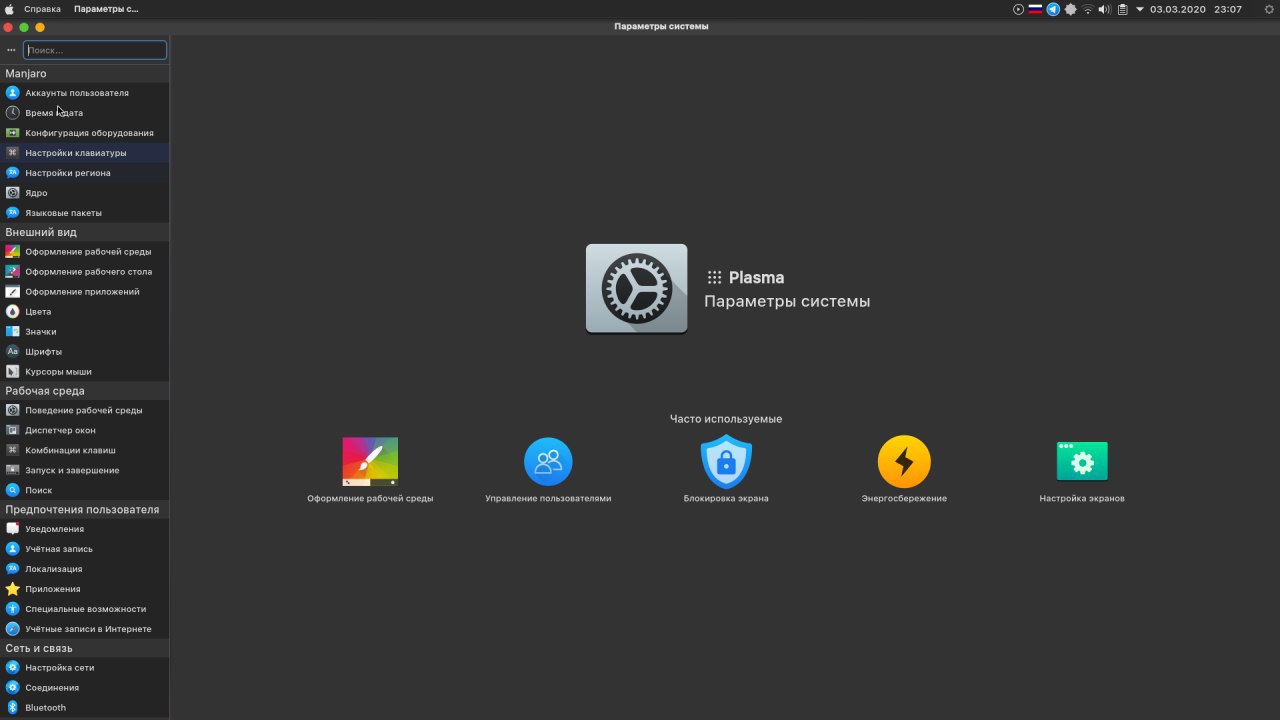Viewport: 1280px width, 720px height.
Task: Open the Russian flag keyboard layout indicator
Action: pyautogui.click(x=1036, y=9)
